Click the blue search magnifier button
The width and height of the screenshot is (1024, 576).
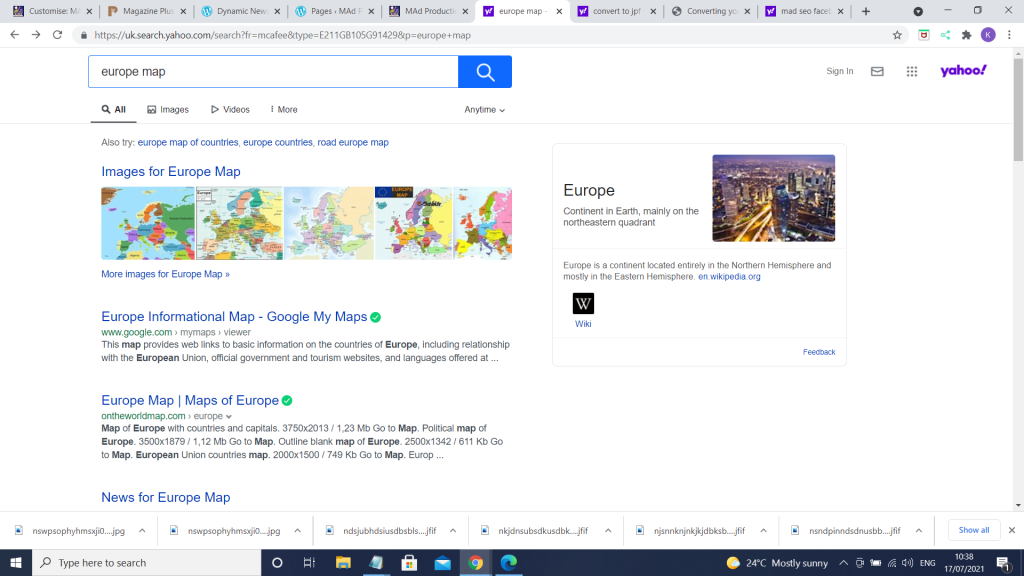pos(485,72)
